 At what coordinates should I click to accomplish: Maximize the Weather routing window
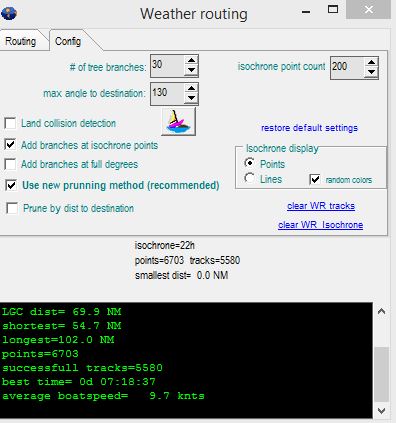(x=333, y=9)
